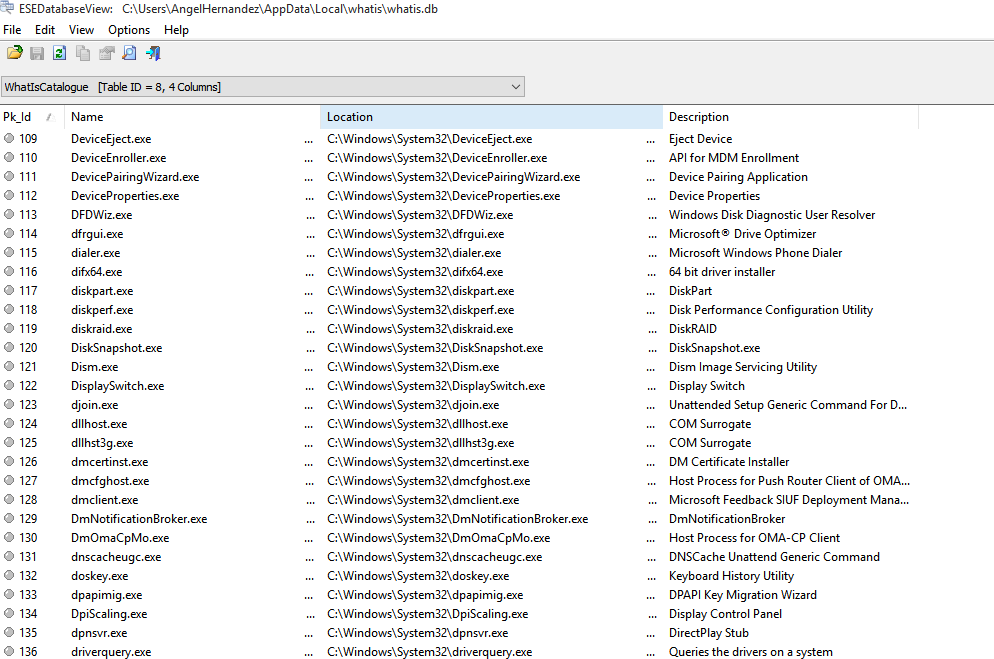This screenshot has width=994, height=659.
Task: Click the Properties toolbar icon
Action: (106, 53)
